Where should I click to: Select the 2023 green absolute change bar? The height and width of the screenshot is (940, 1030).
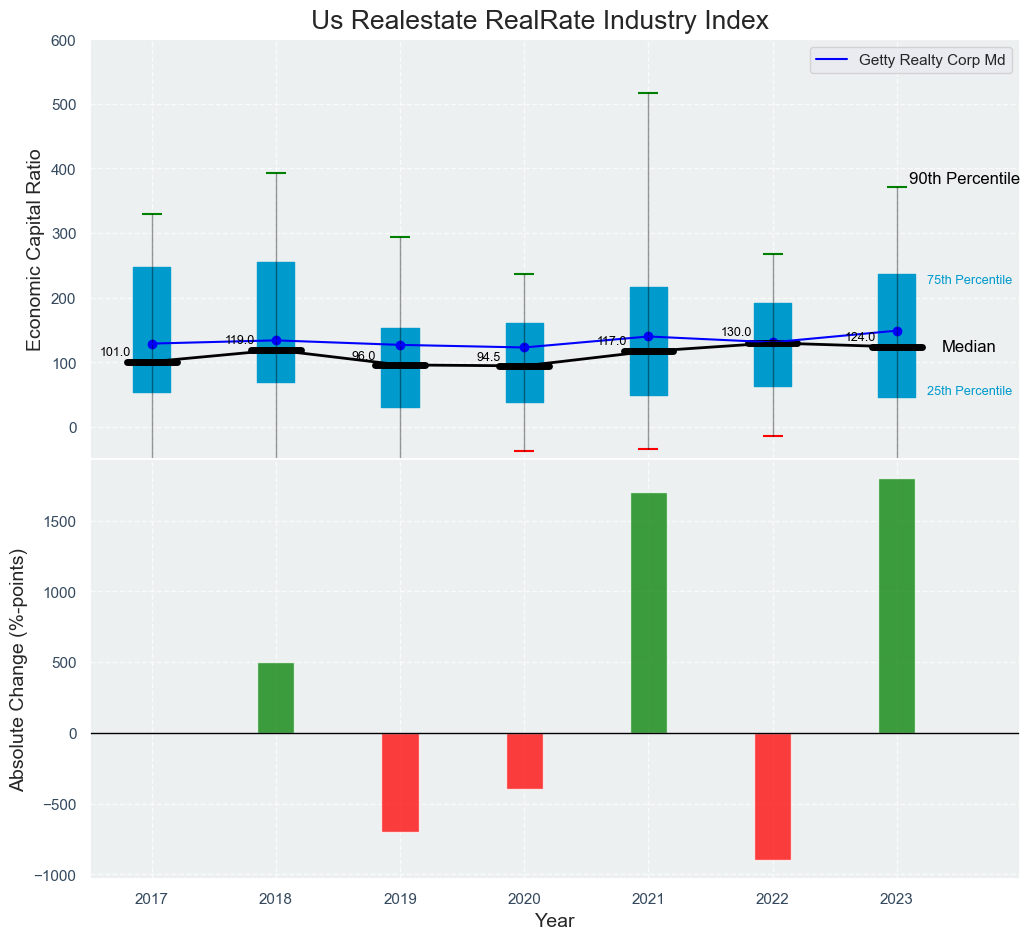coord(897,606)
